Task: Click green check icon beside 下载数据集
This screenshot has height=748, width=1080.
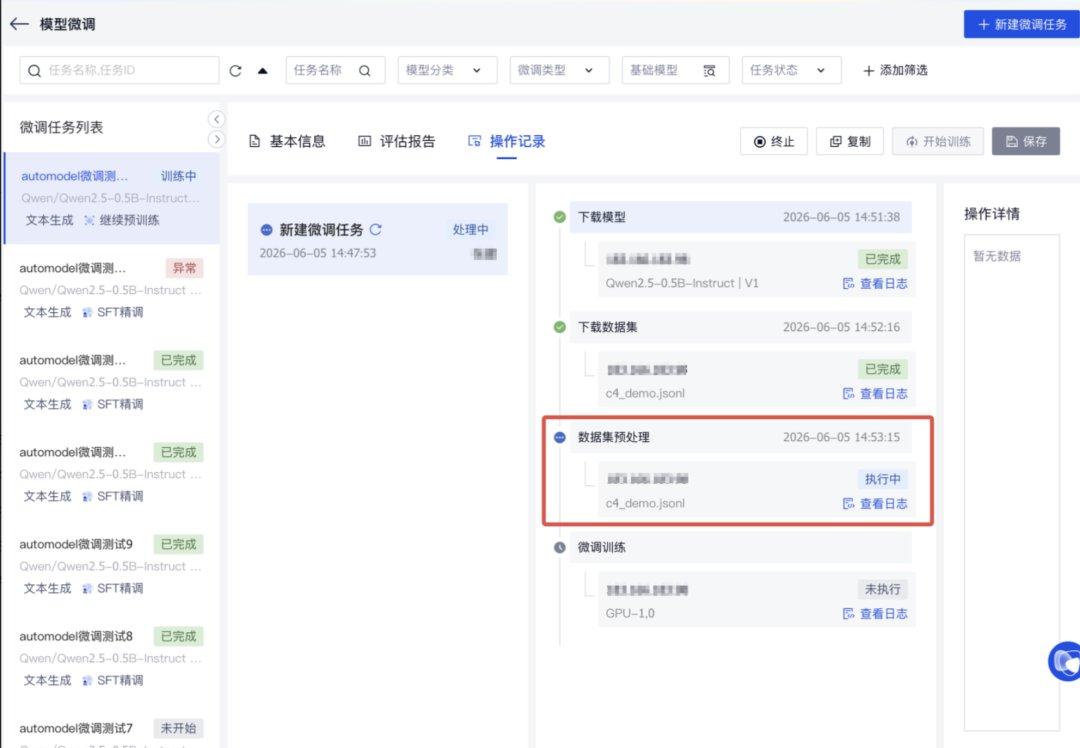Action: click(x=560, y=327)
